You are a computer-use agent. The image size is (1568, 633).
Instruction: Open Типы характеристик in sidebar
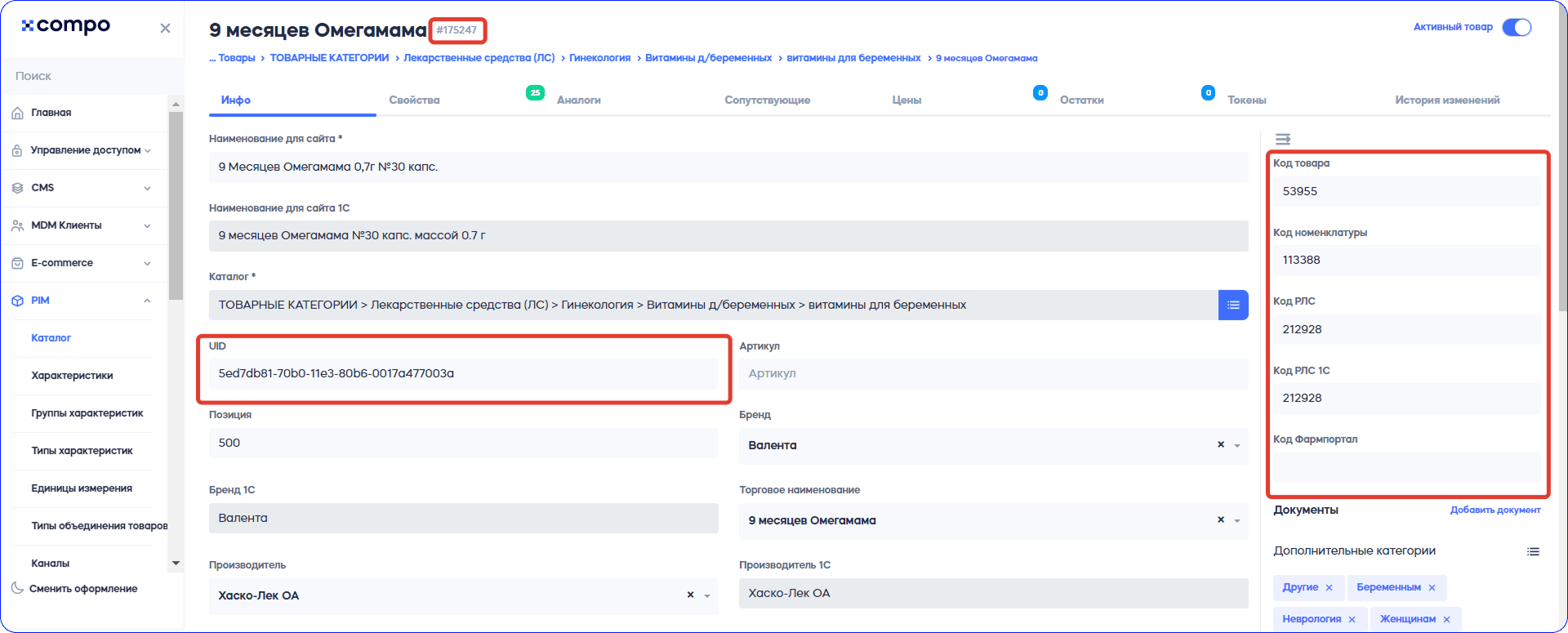[x=82, y=451]
